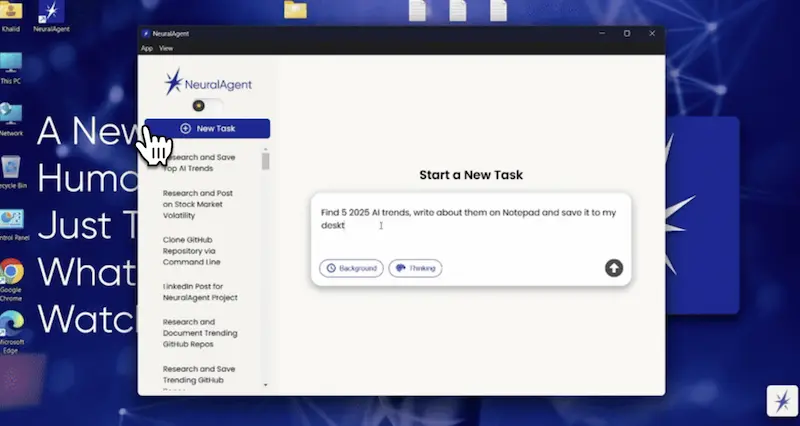Click the NeuralAgent floating star widget
The height and width of the screenshot is (426, 800).
pos(782,401)
